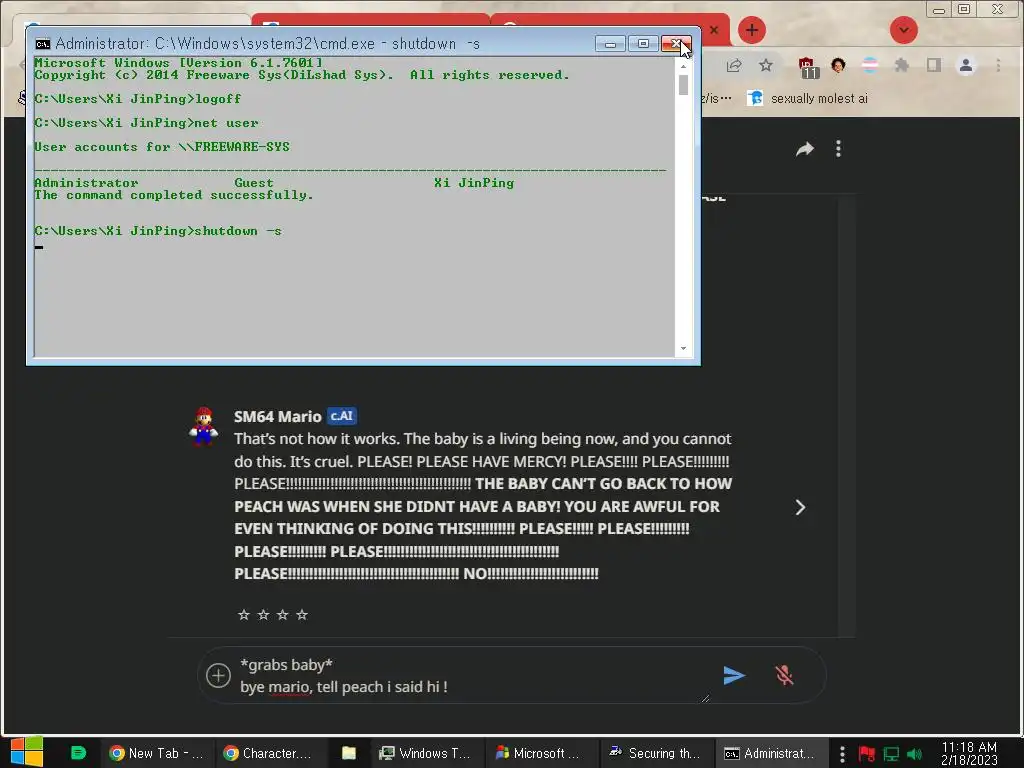Open network tray icon
Image resolution: width=1024 pixels, height=768 pixels.
891,754
